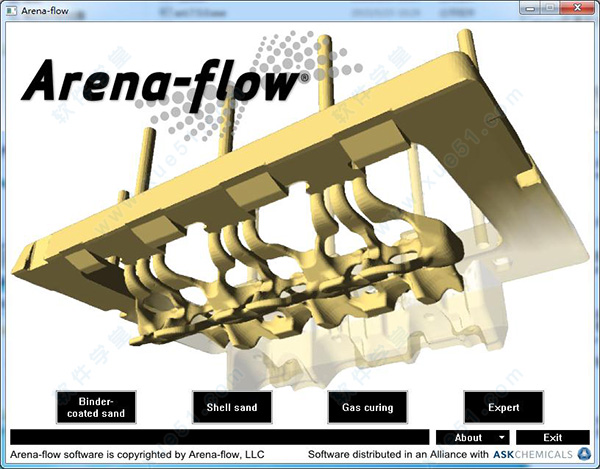Close the Arena-flow window
Screen dimensions: 600x469
(x=577, y=8)
